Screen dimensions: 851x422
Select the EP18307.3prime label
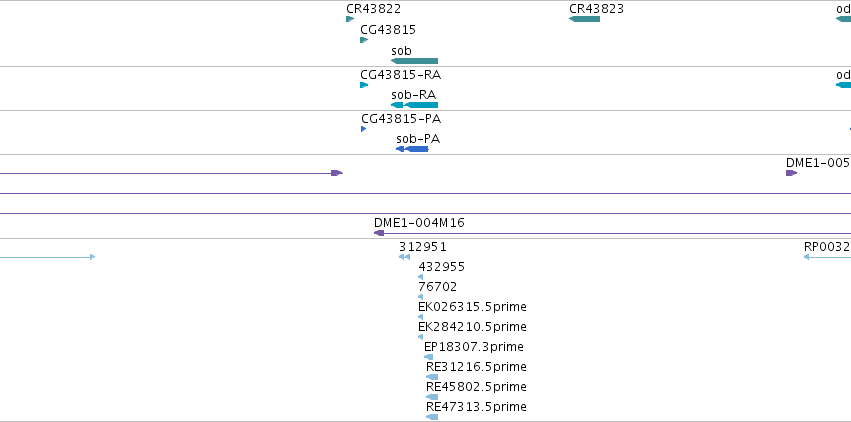point(474,347)
